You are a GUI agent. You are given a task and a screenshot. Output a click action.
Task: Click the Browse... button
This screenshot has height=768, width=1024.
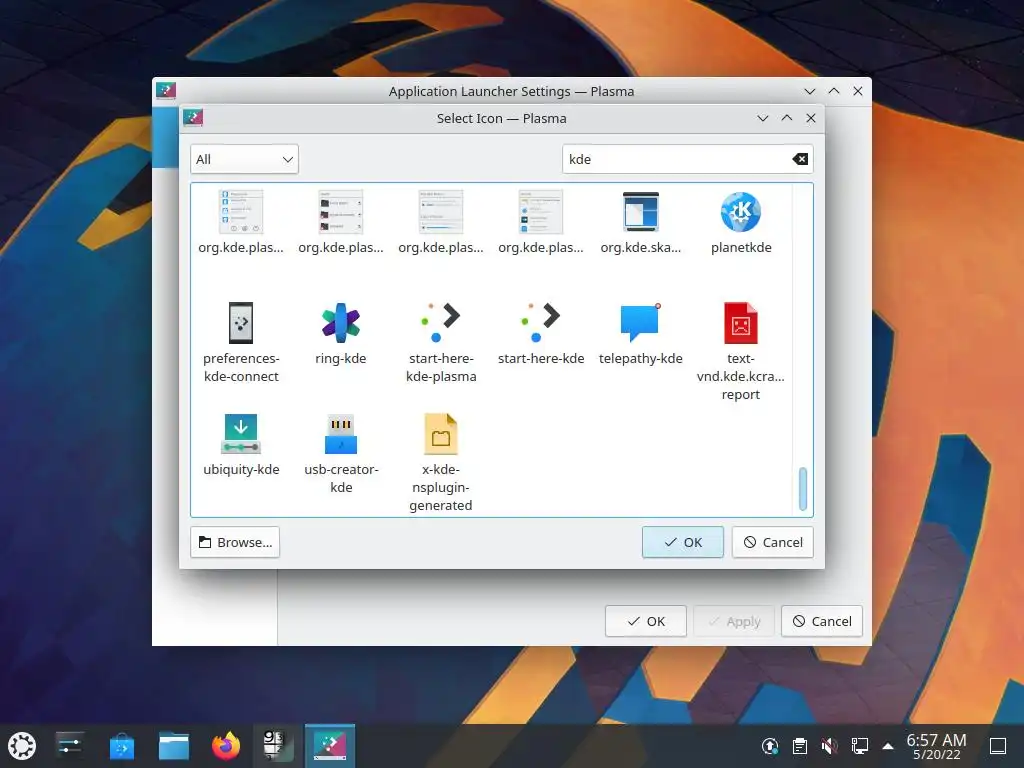(x=235, y=542)
